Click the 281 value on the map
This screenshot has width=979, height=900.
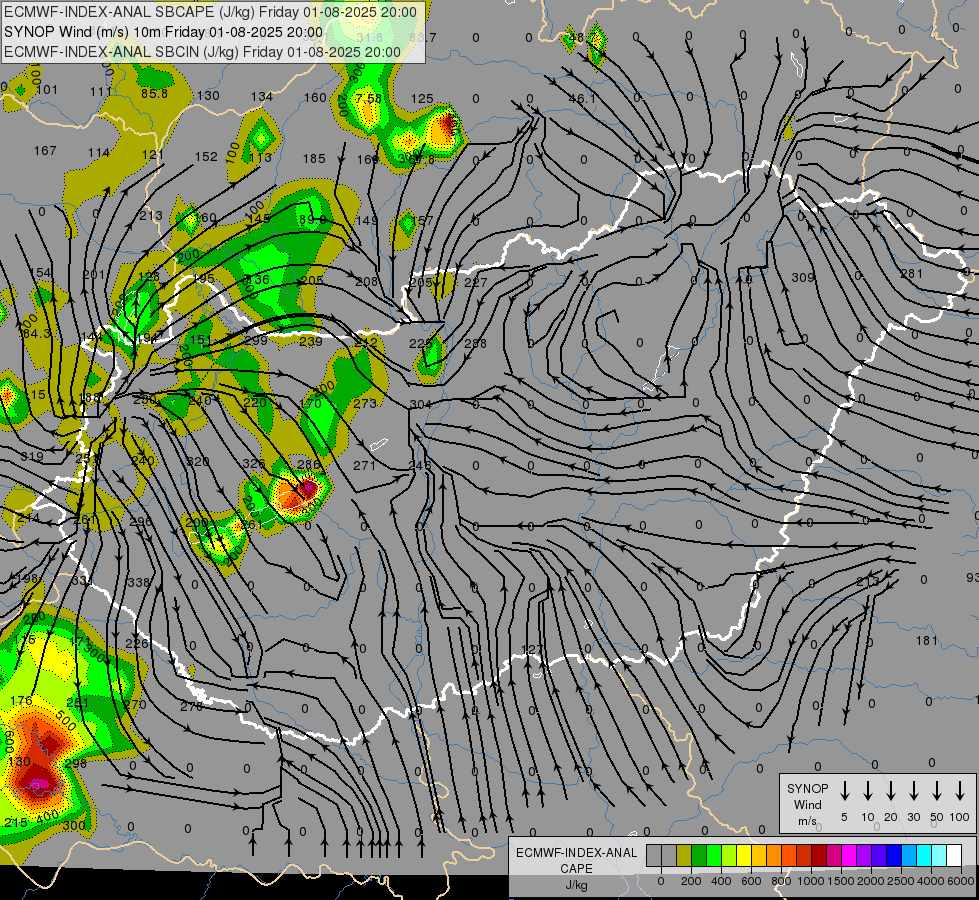click(x=912, y=274)
